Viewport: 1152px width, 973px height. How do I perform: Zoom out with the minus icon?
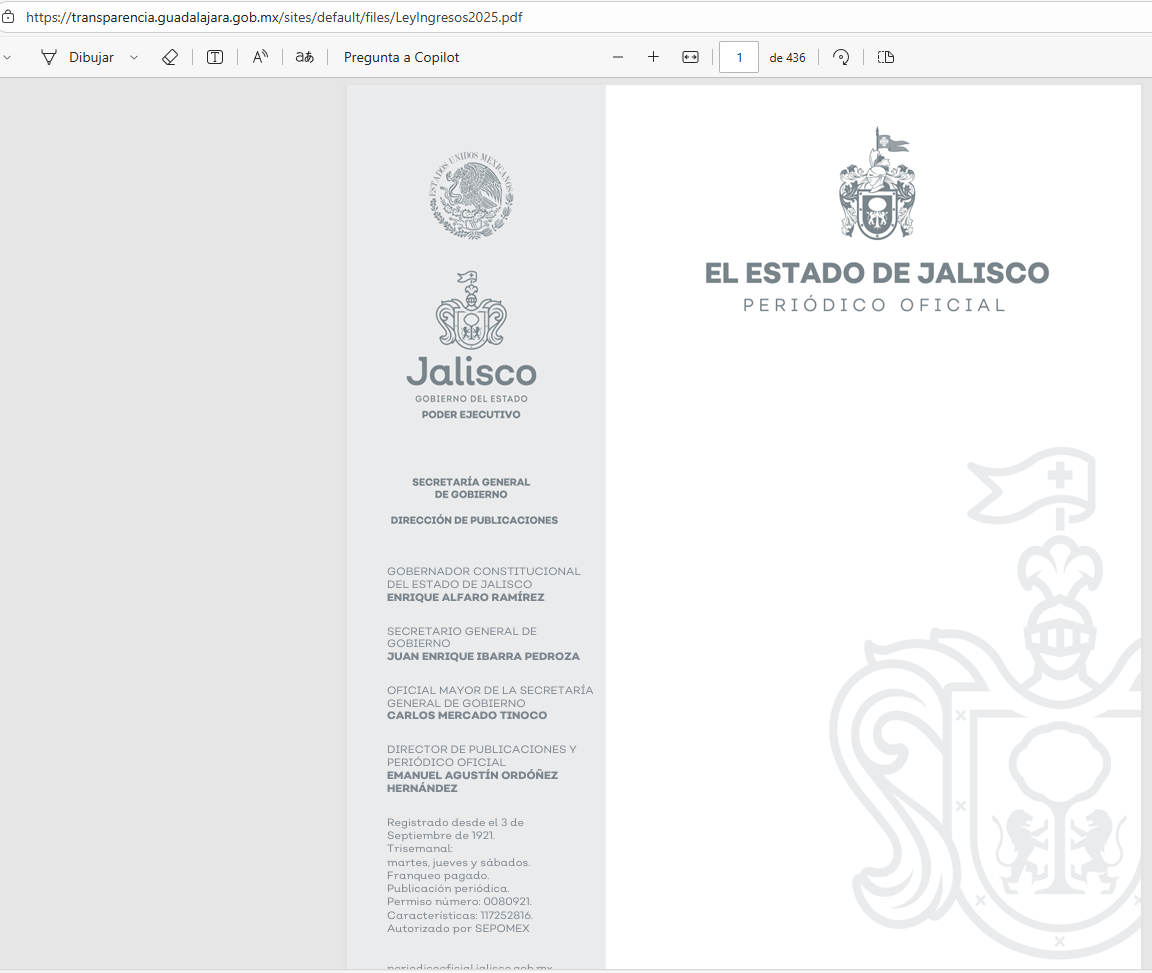pyautogui.click(x=618, y=57)
